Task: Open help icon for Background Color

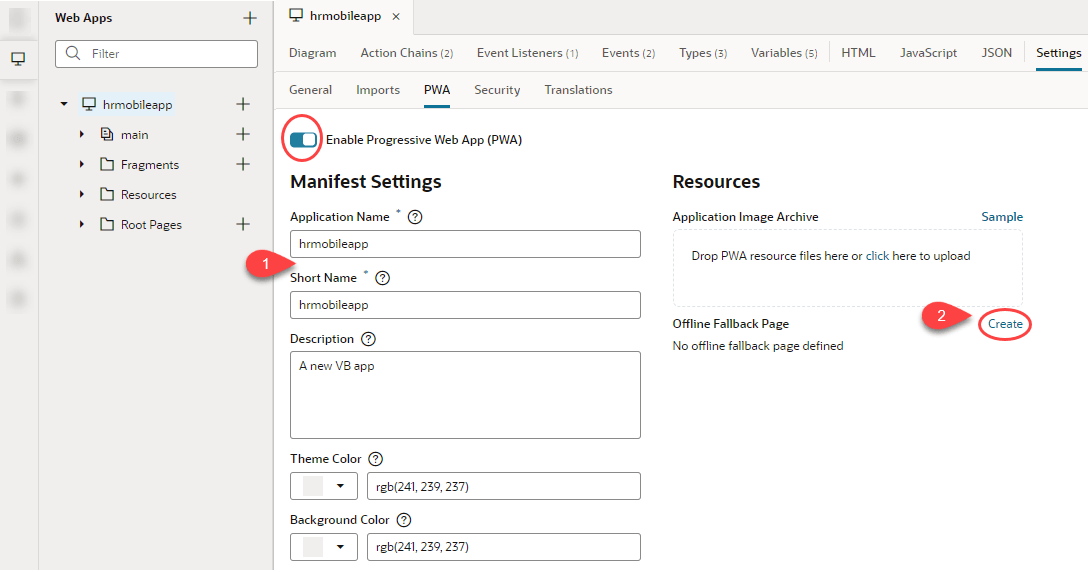Action: (x=404, y=519)
